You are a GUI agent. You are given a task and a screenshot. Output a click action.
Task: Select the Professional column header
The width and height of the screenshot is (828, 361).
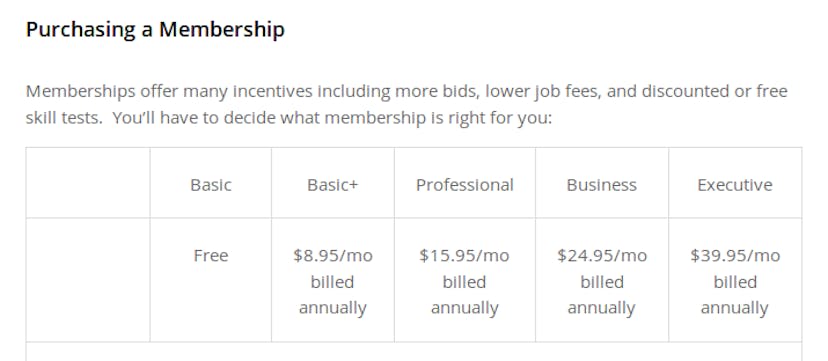tap(465, 185)
